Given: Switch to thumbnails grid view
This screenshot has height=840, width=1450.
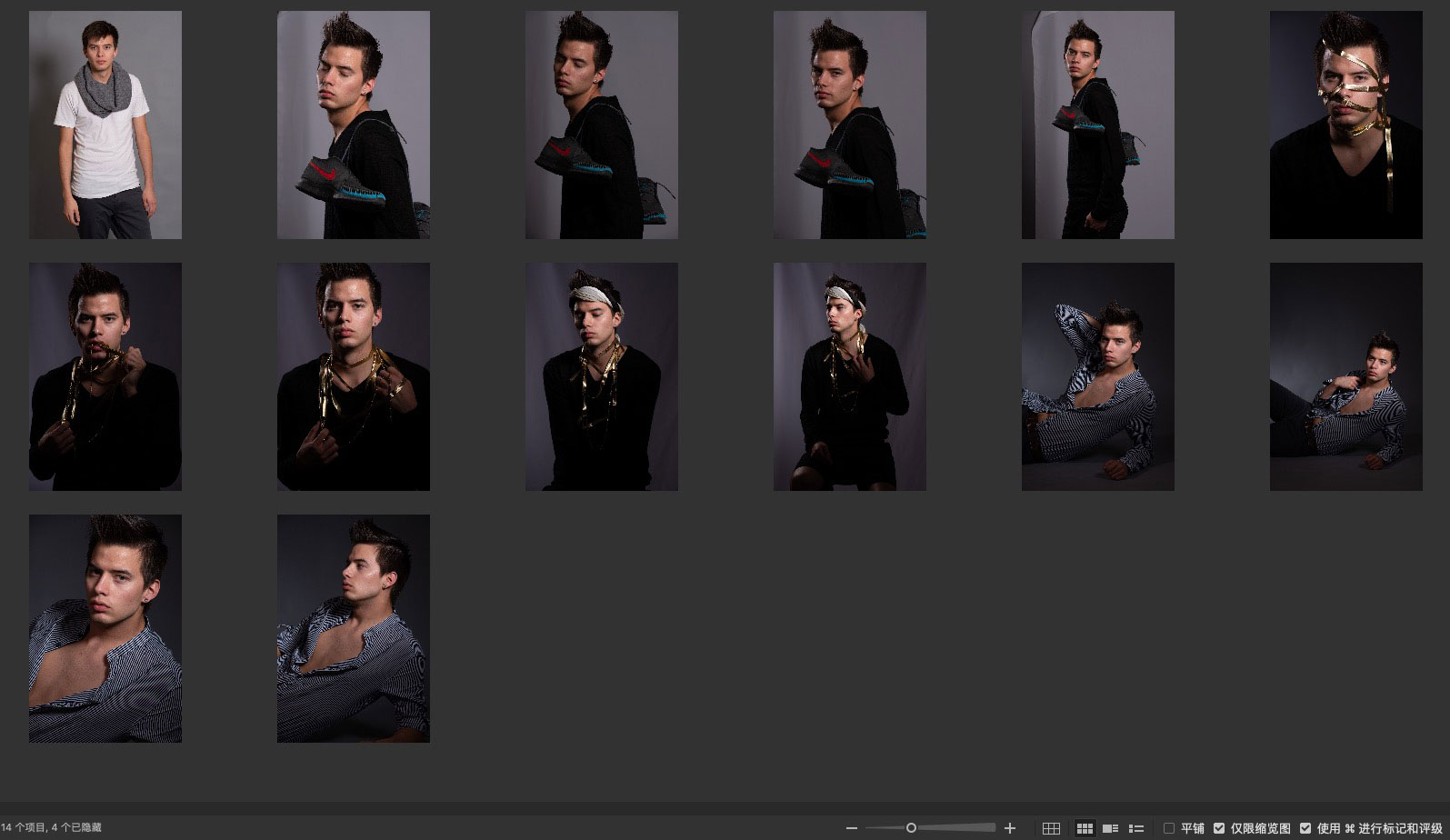Looking at the screenshot, I should pyautogui.click(x=1085, y=828).
